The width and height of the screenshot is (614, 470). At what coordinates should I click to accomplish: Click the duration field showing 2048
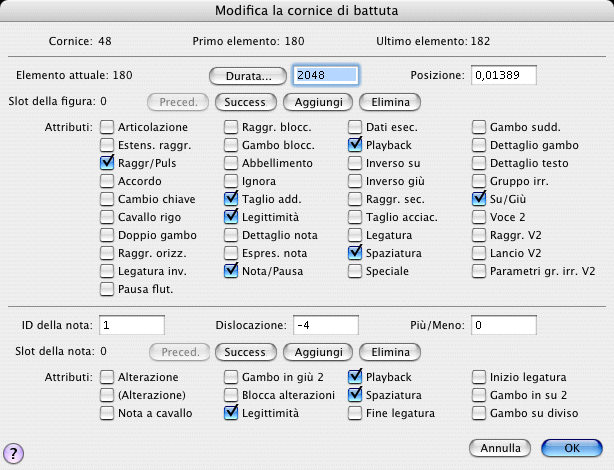[324, 74]
